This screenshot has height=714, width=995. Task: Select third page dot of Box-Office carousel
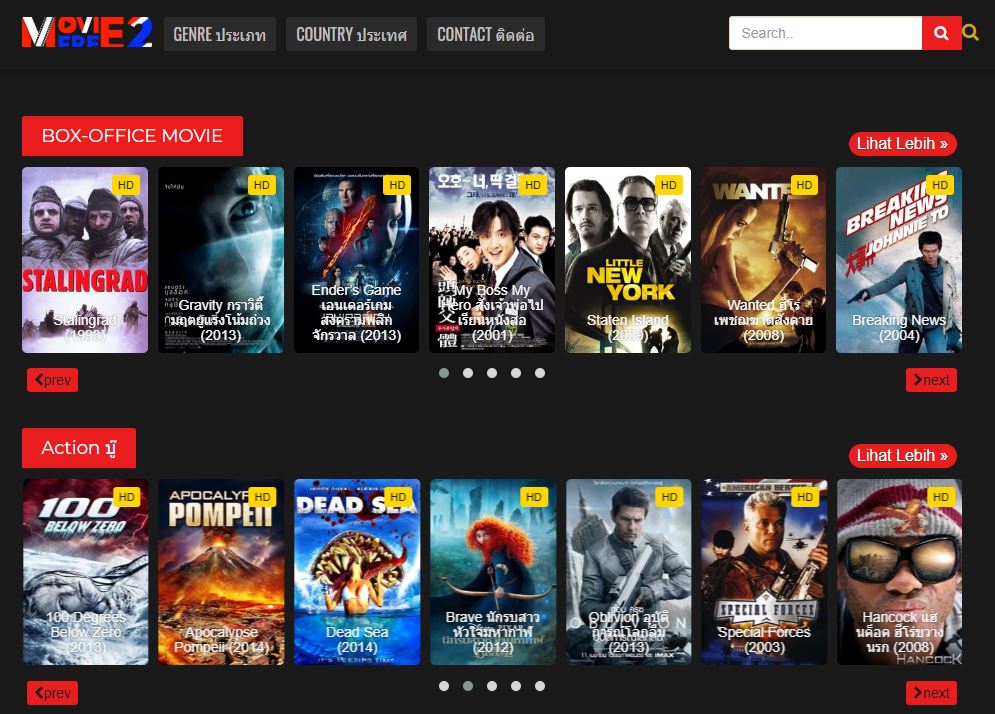[492, 373]
